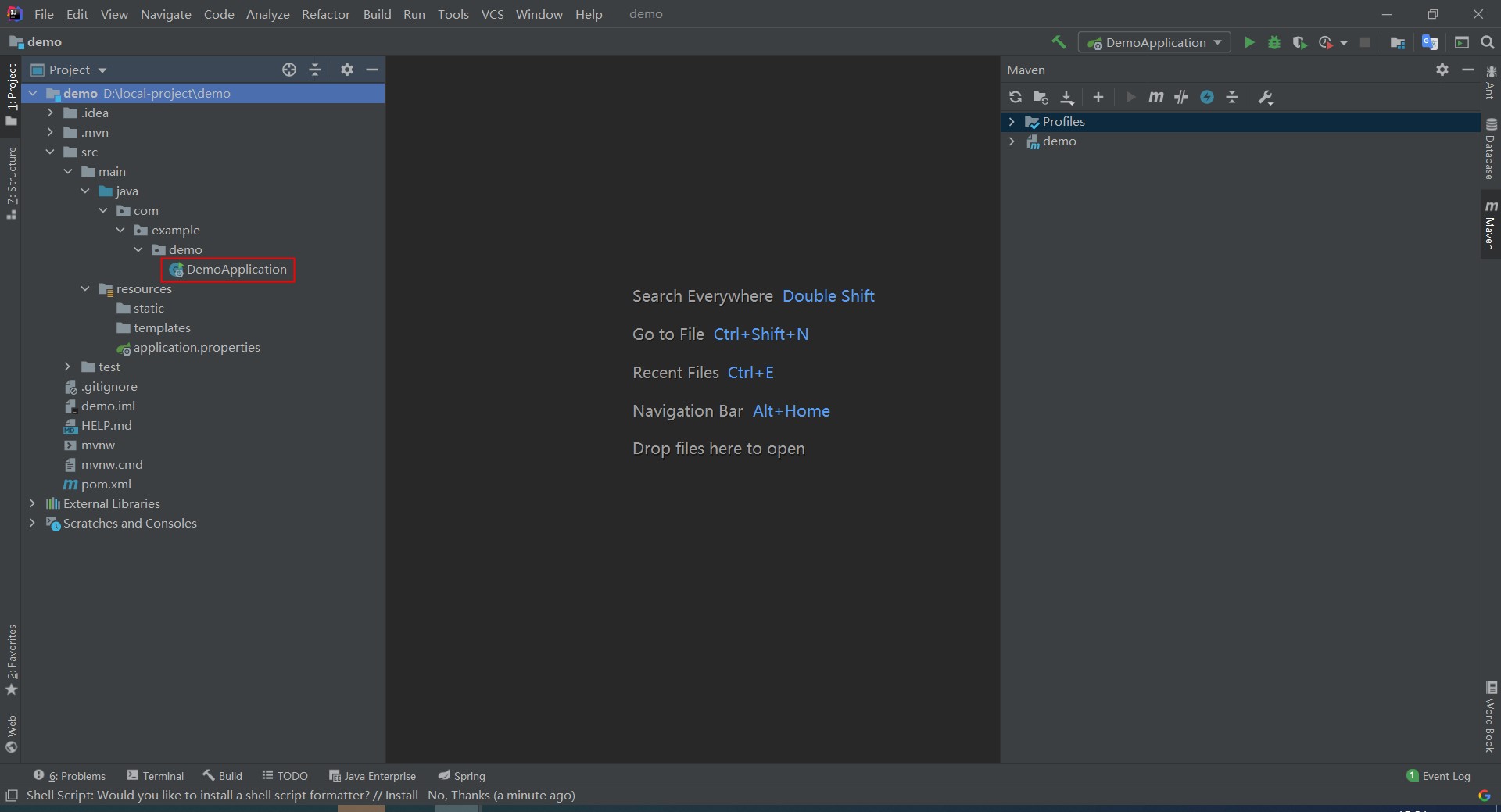1501x812 pixels.
Task: Click Run Anything terminal-window icon
Action: pyautogui.click(x=1461, y=42)
